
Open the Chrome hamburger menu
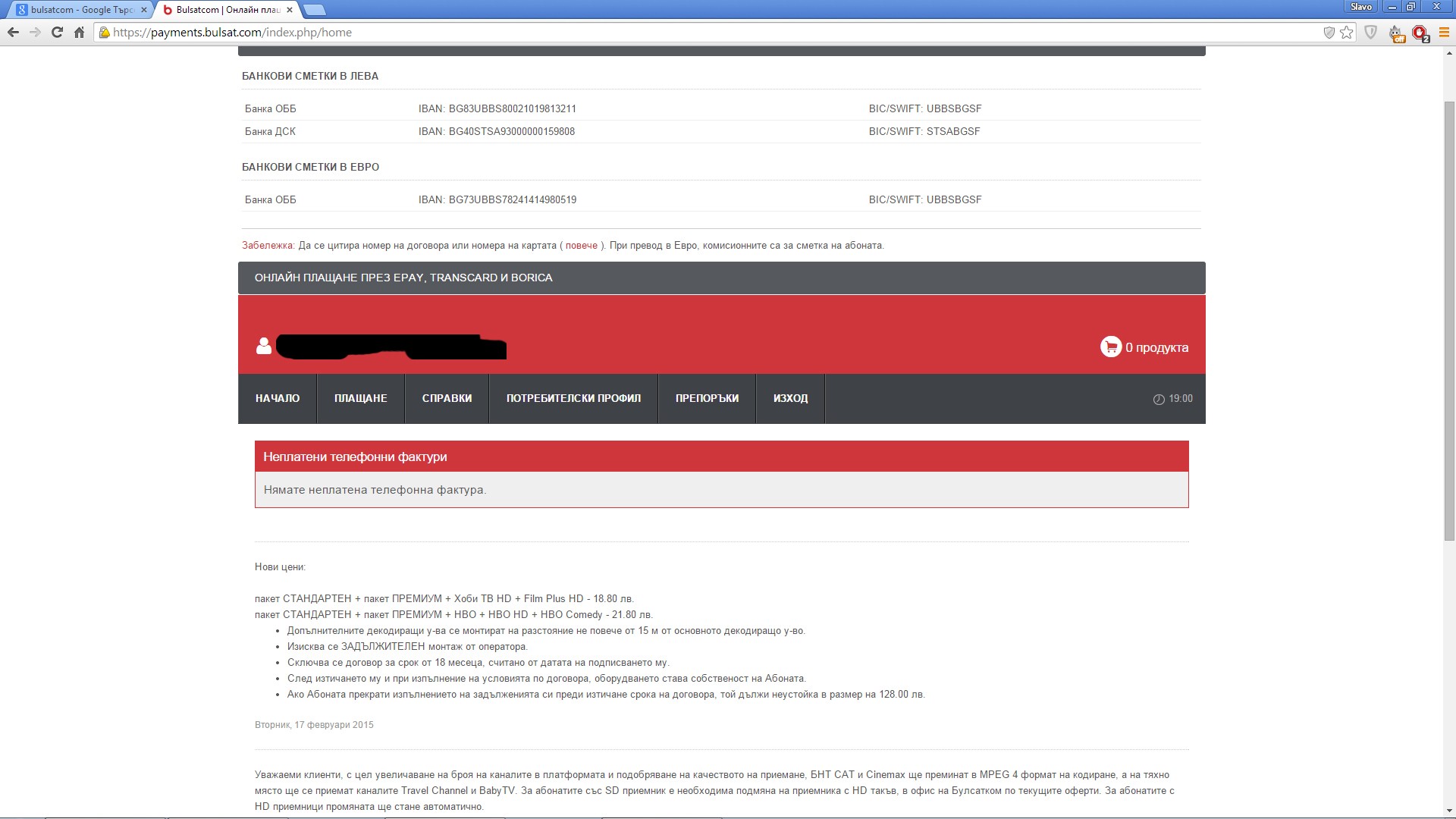coord(1444,33)
